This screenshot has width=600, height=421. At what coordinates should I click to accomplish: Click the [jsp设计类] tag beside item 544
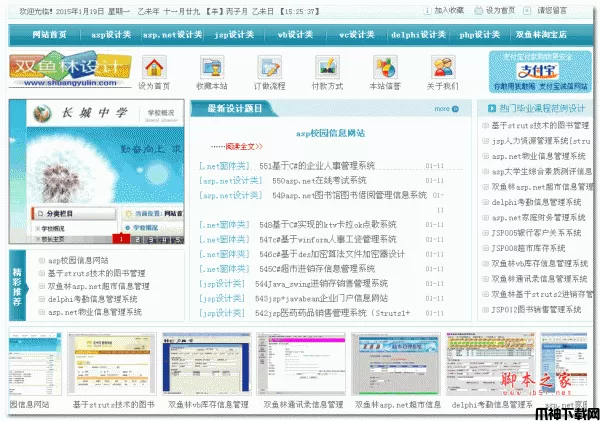tap(222, 284)
